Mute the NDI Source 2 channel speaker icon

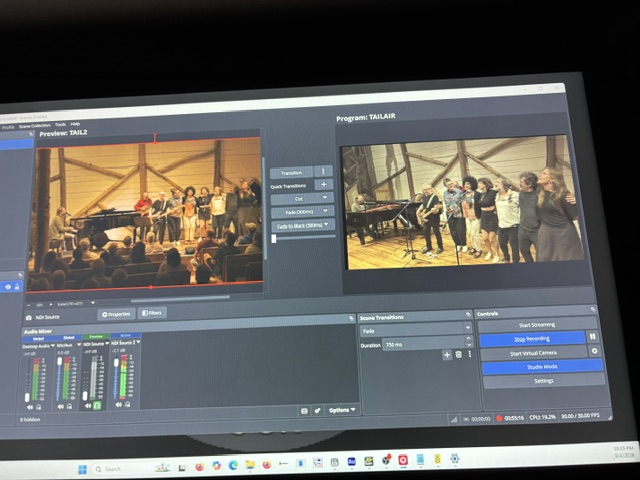(x=118, y=404)
